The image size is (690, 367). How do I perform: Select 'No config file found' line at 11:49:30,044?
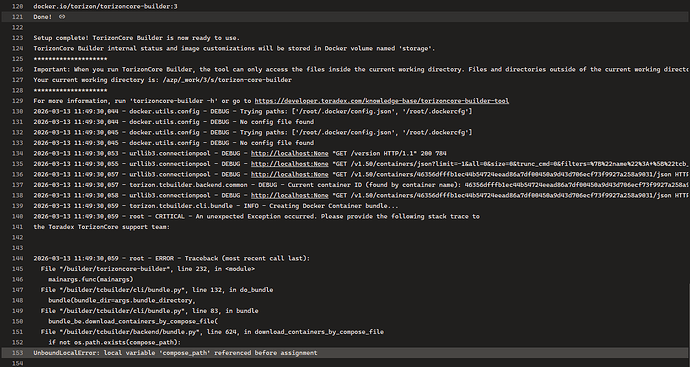tap(174, 122)
